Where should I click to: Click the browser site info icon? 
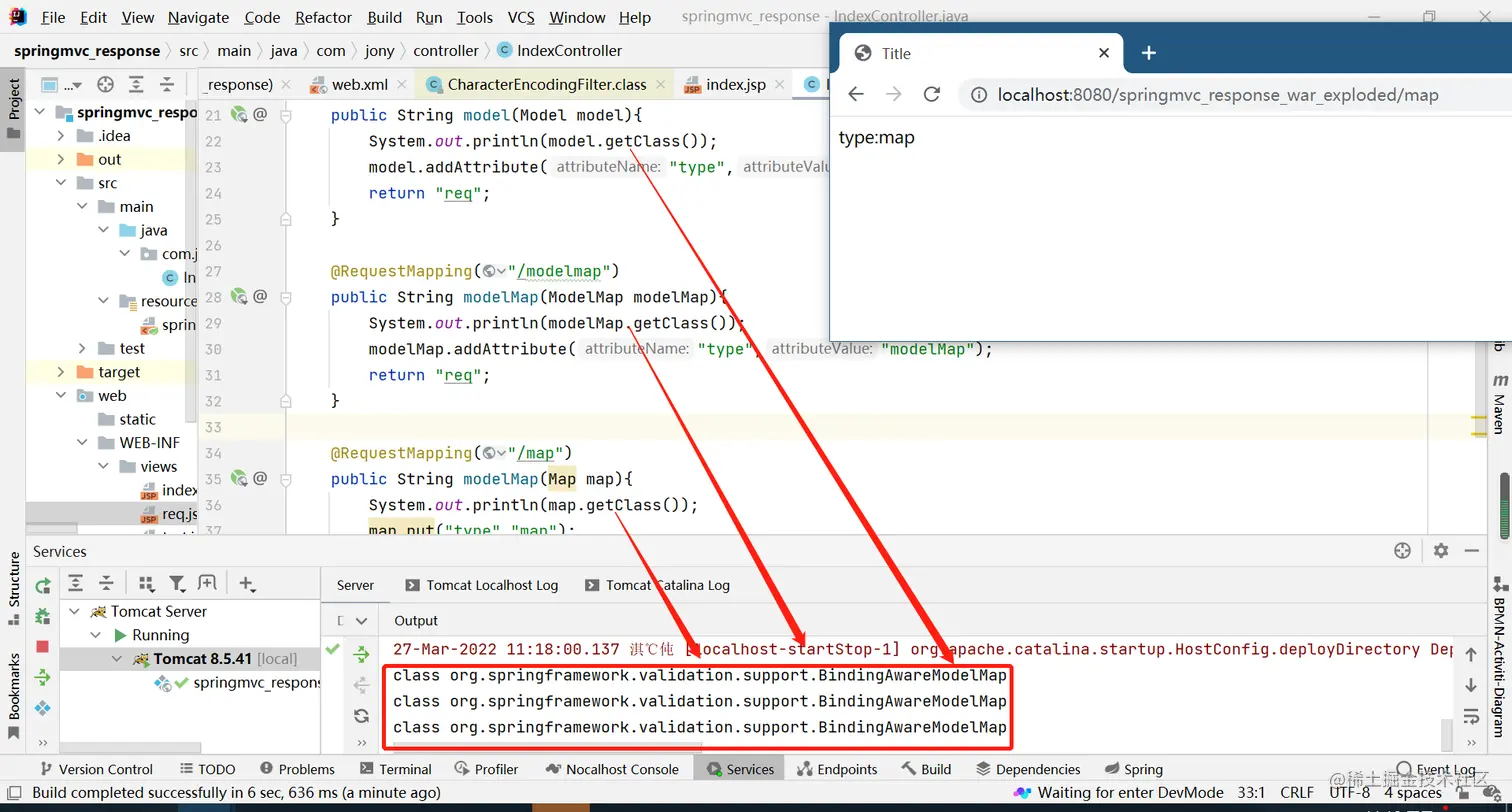point(979,95)
